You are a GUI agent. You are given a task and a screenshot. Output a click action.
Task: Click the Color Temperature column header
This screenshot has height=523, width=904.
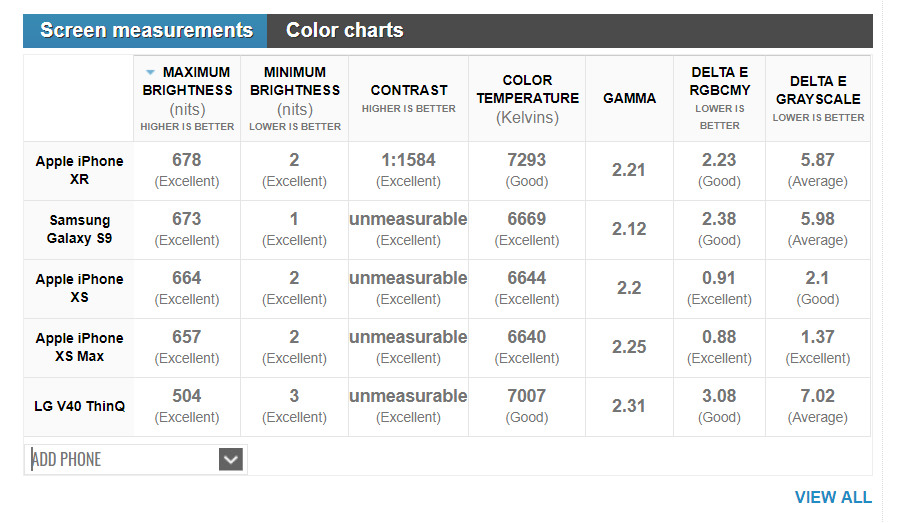pos(527,89)
